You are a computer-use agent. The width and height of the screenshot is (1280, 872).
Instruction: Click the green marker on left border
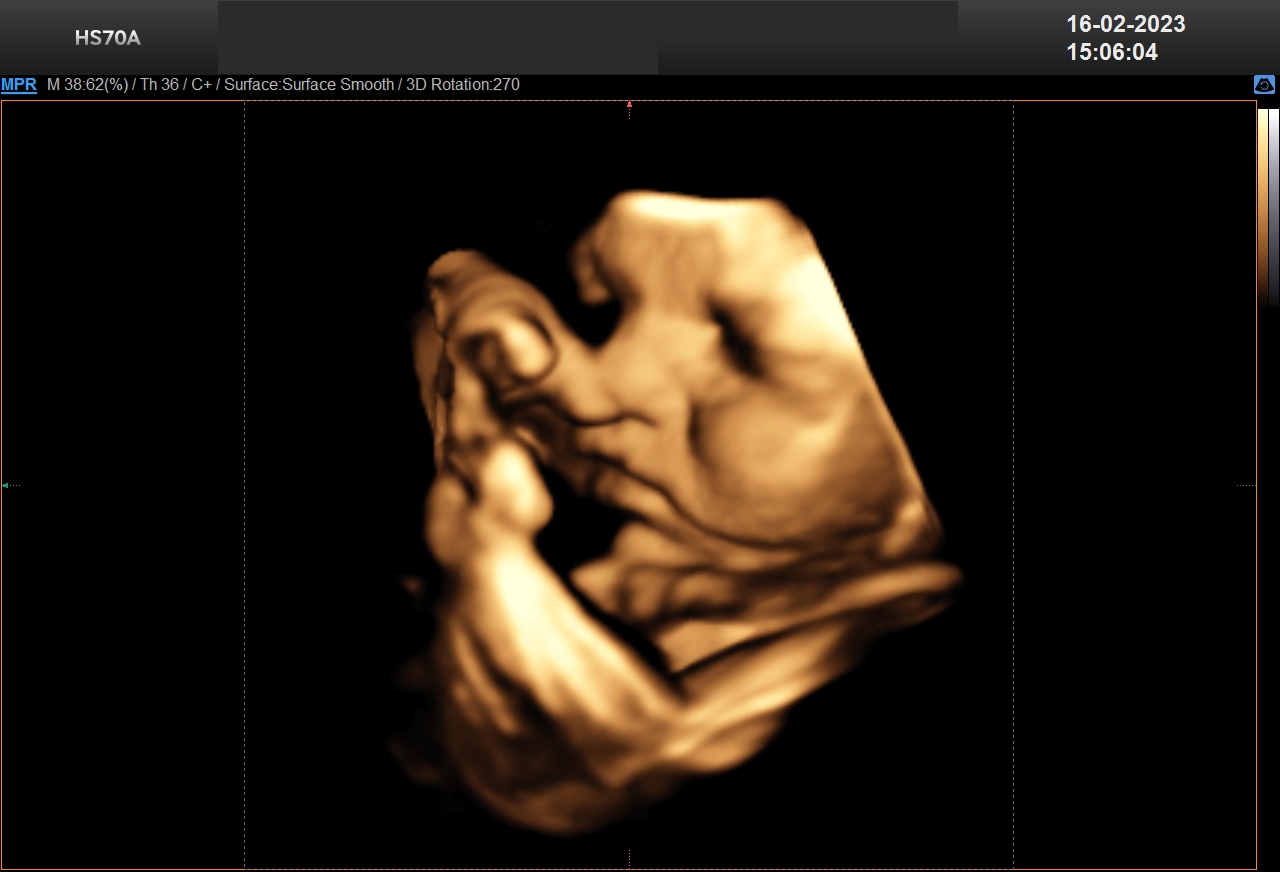tap(5, 485)
